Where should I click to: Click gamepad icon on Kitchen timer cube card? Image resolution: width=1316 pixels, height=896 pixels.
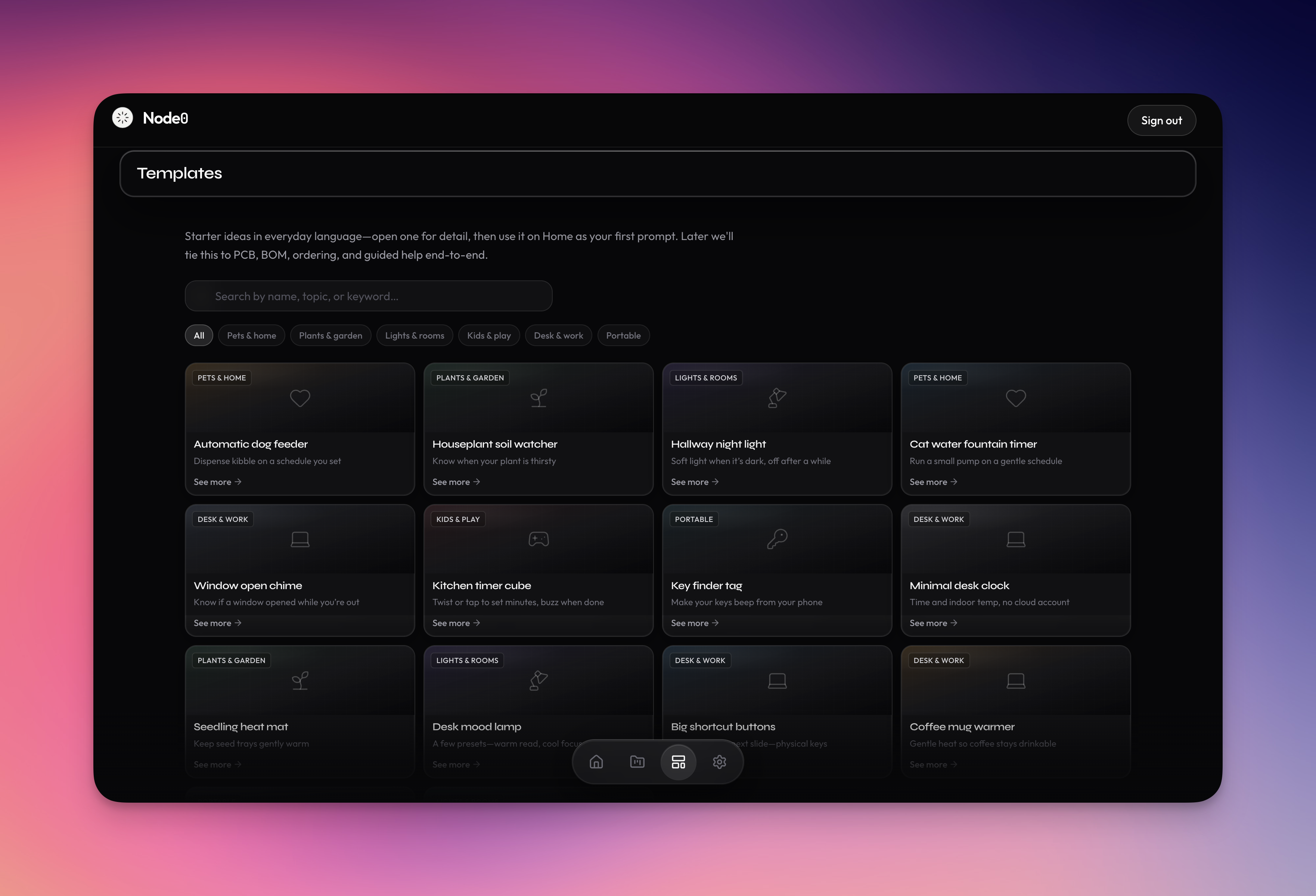(538, 539)
